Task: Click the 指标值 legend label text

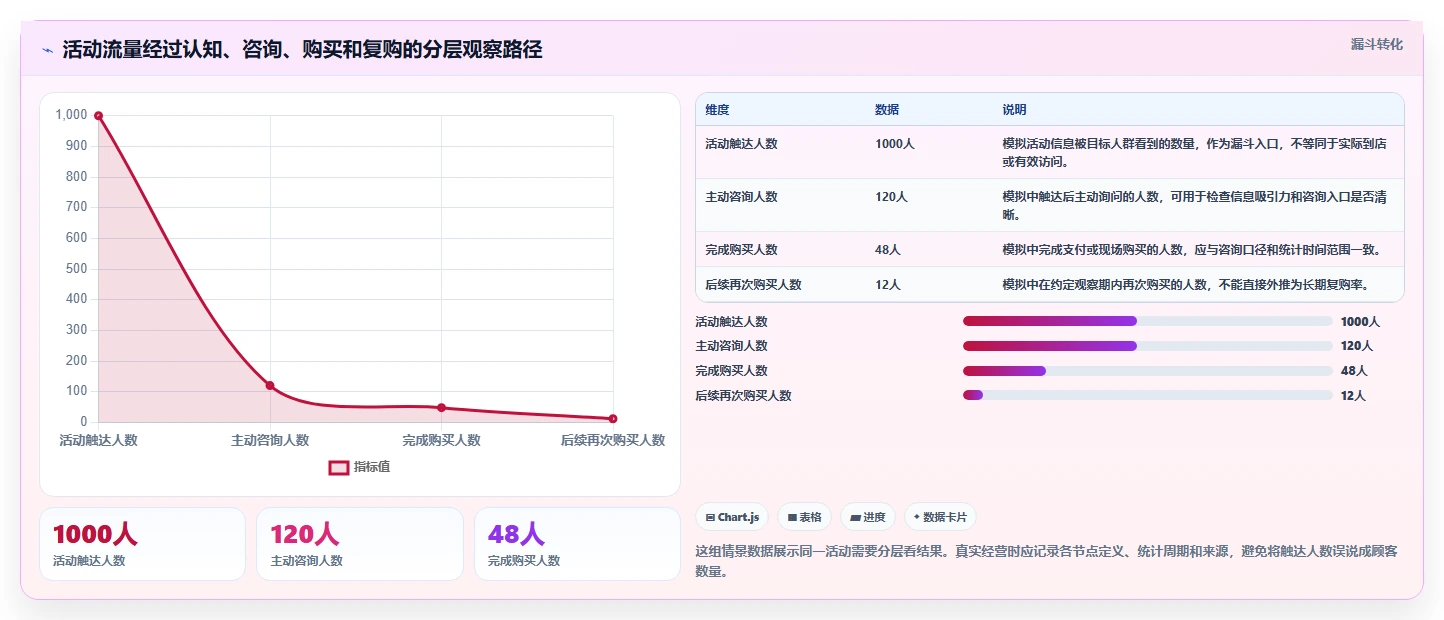Action: click(372, 467)
